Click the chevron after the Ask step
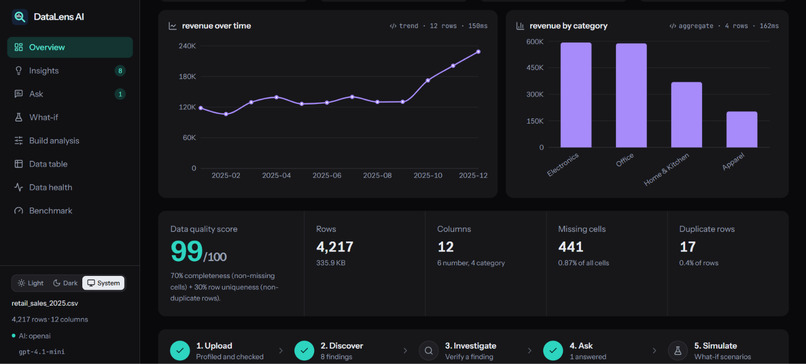The image size is (806, 364). click(x=654, y=351)
